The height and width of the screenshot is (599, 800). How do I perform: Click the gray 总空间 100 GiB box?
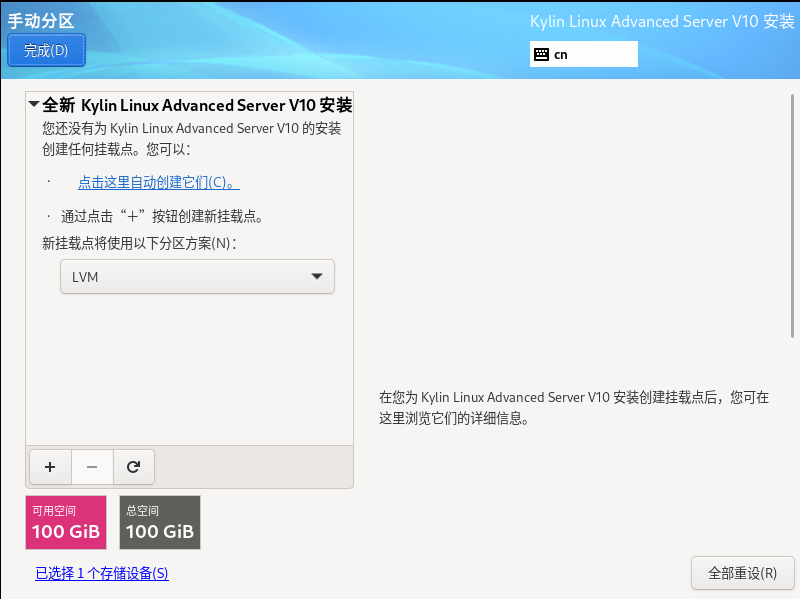tap(160, 522)
